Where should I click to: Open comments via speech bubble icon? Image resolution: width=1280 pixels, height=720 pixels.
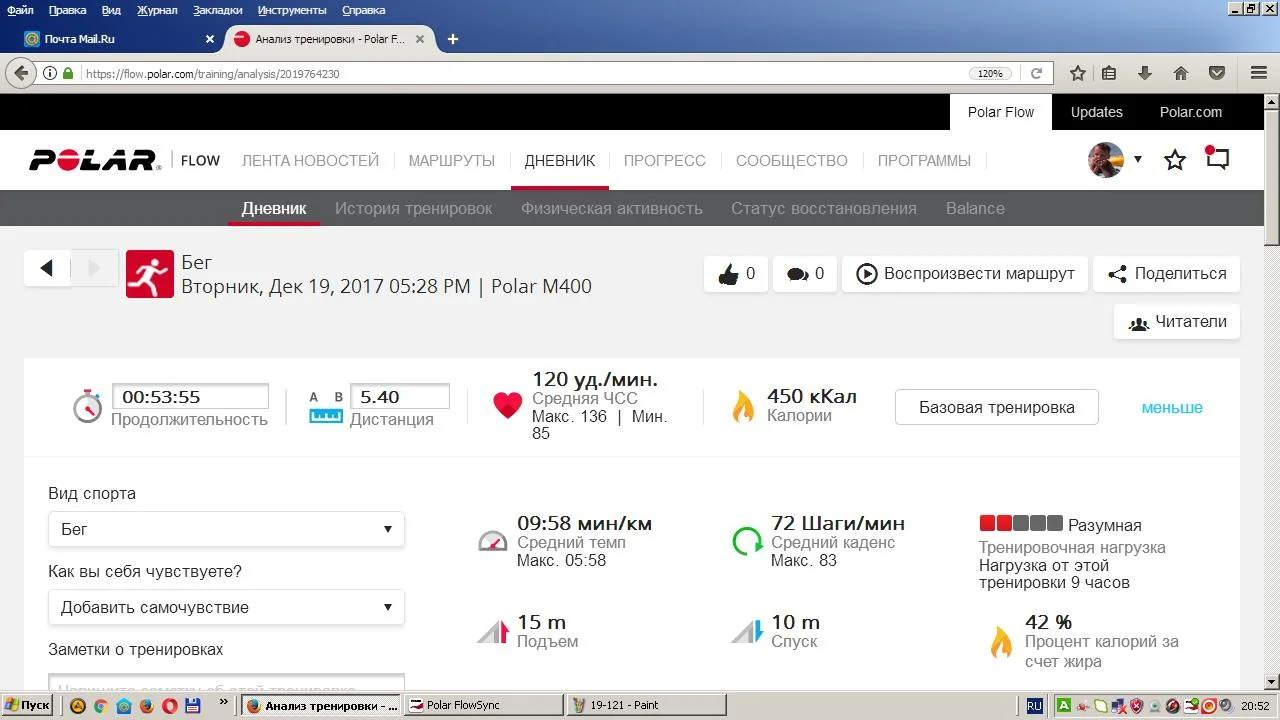797,274
